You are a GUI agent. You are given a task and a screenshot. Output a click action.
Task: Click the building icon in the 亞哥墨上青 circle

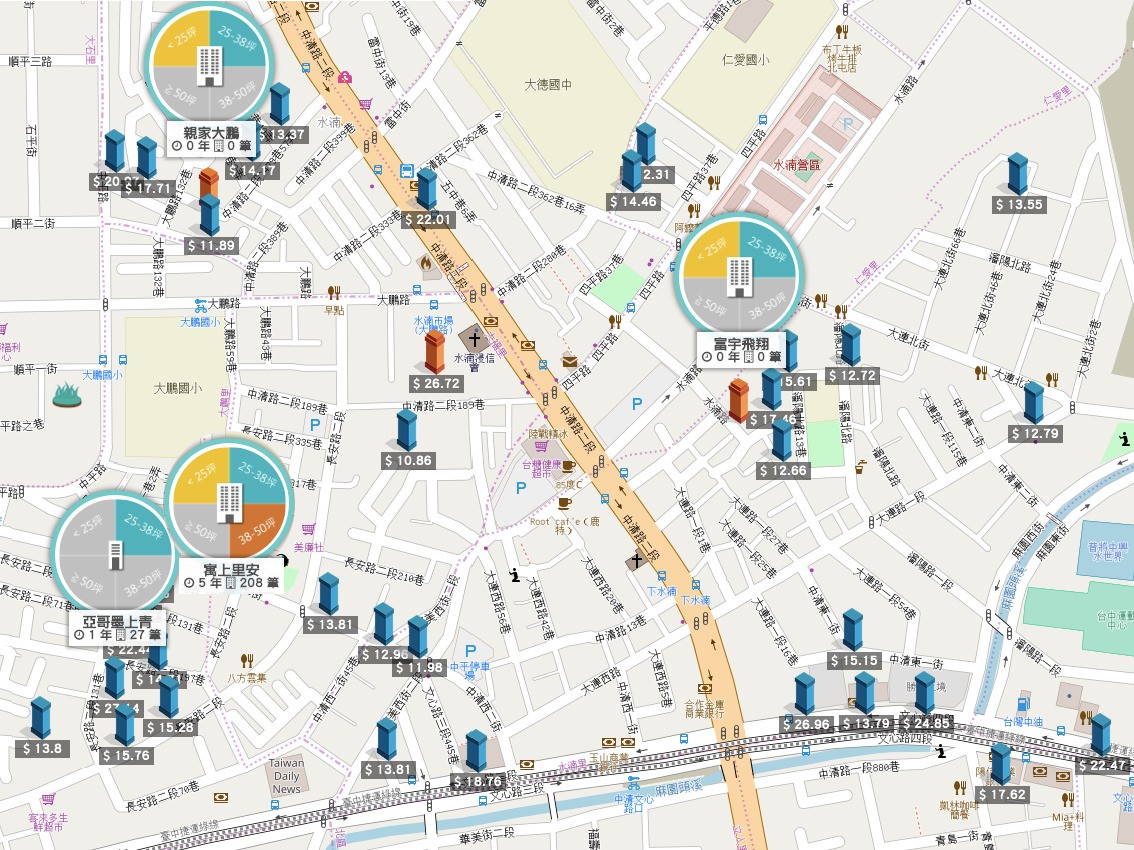pyautogui.click(x=116, y=556)
